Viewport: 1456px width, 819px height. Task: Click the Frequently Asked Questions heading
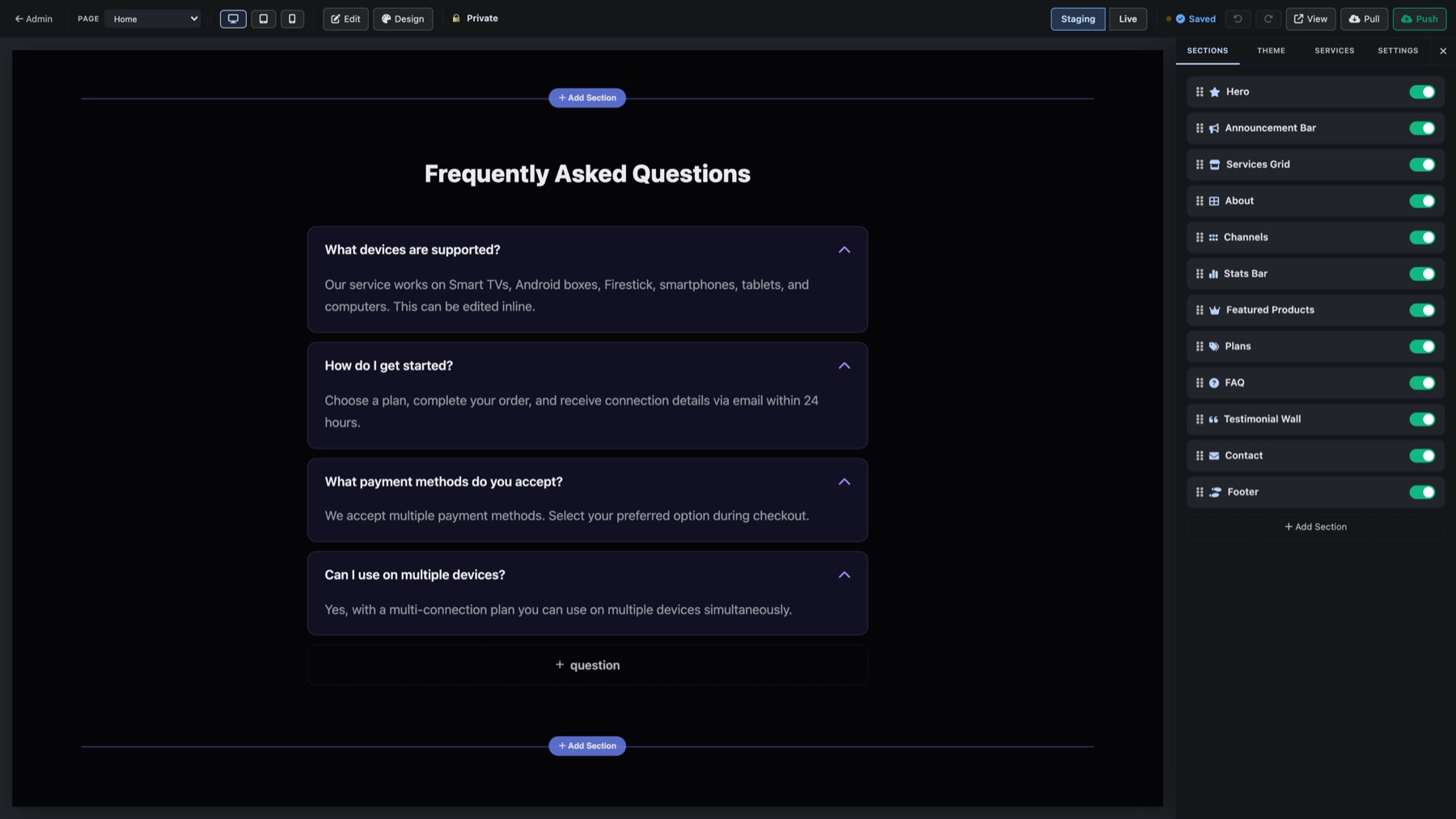point(587,174)
